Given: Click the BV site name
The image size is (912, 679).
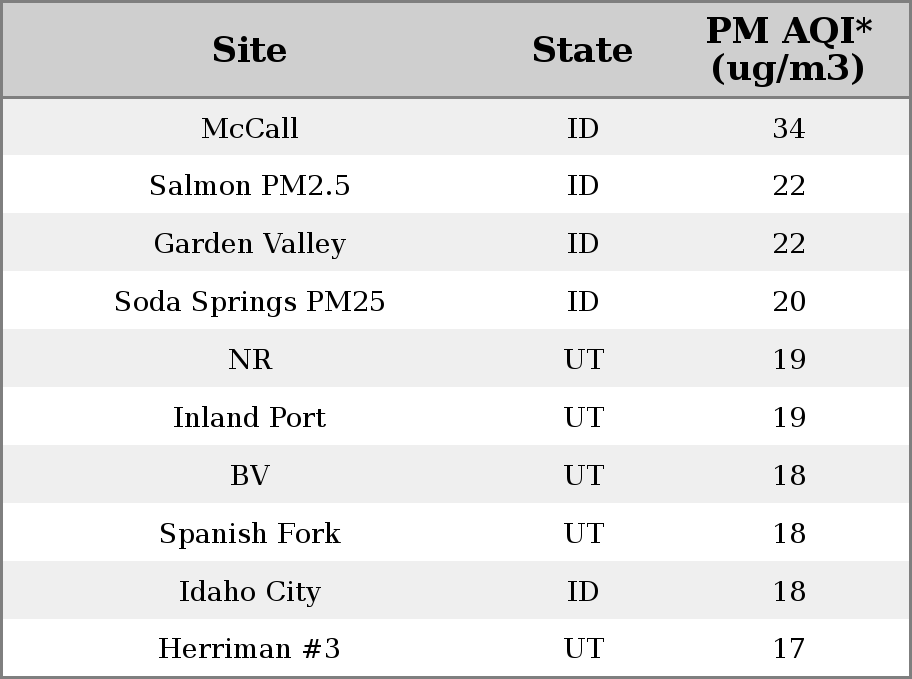Looking at the screenshot, I should tap(250, 475).
